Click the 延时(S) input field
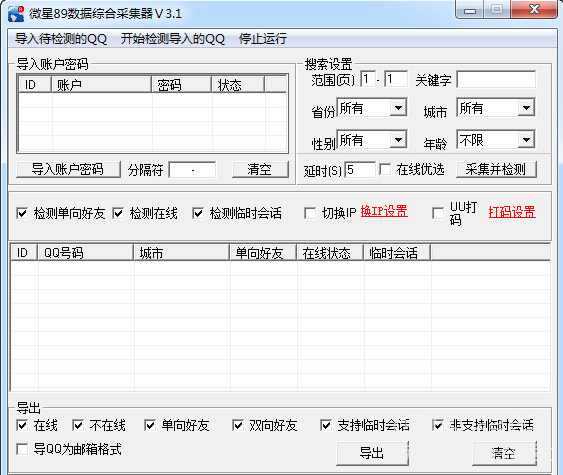The image size is (563, 475). [360, 169]
